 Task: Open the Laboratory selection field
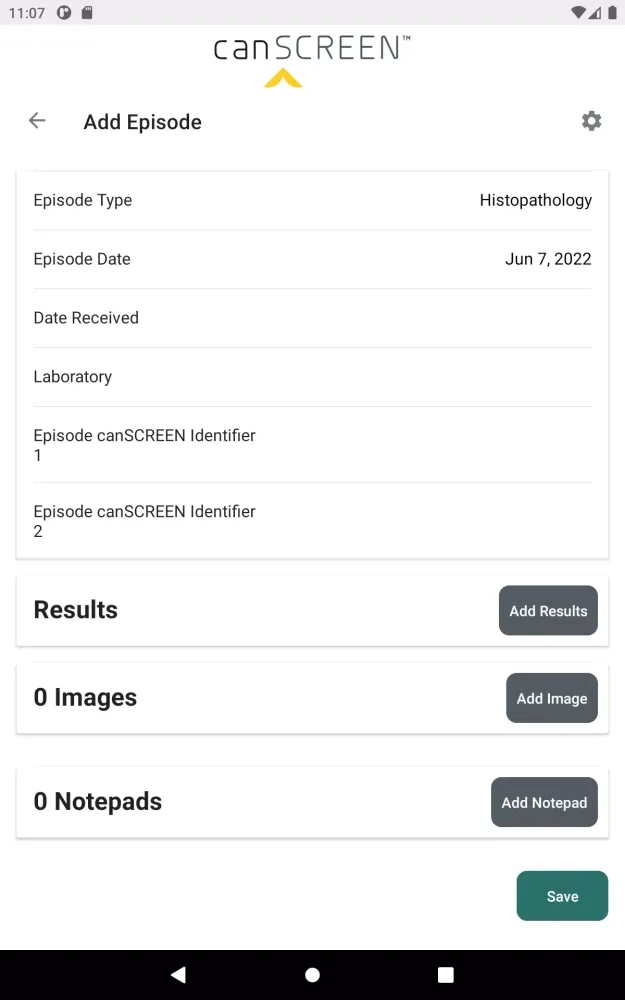pyautogui.click(x=312, y=376)
